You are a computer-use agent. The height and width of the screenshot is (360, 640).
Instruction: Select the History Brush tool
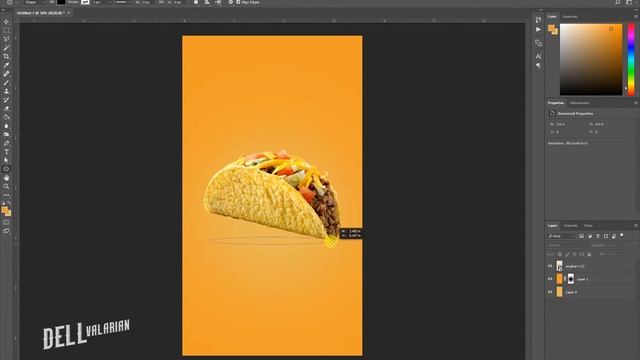(x=6, y=100)
